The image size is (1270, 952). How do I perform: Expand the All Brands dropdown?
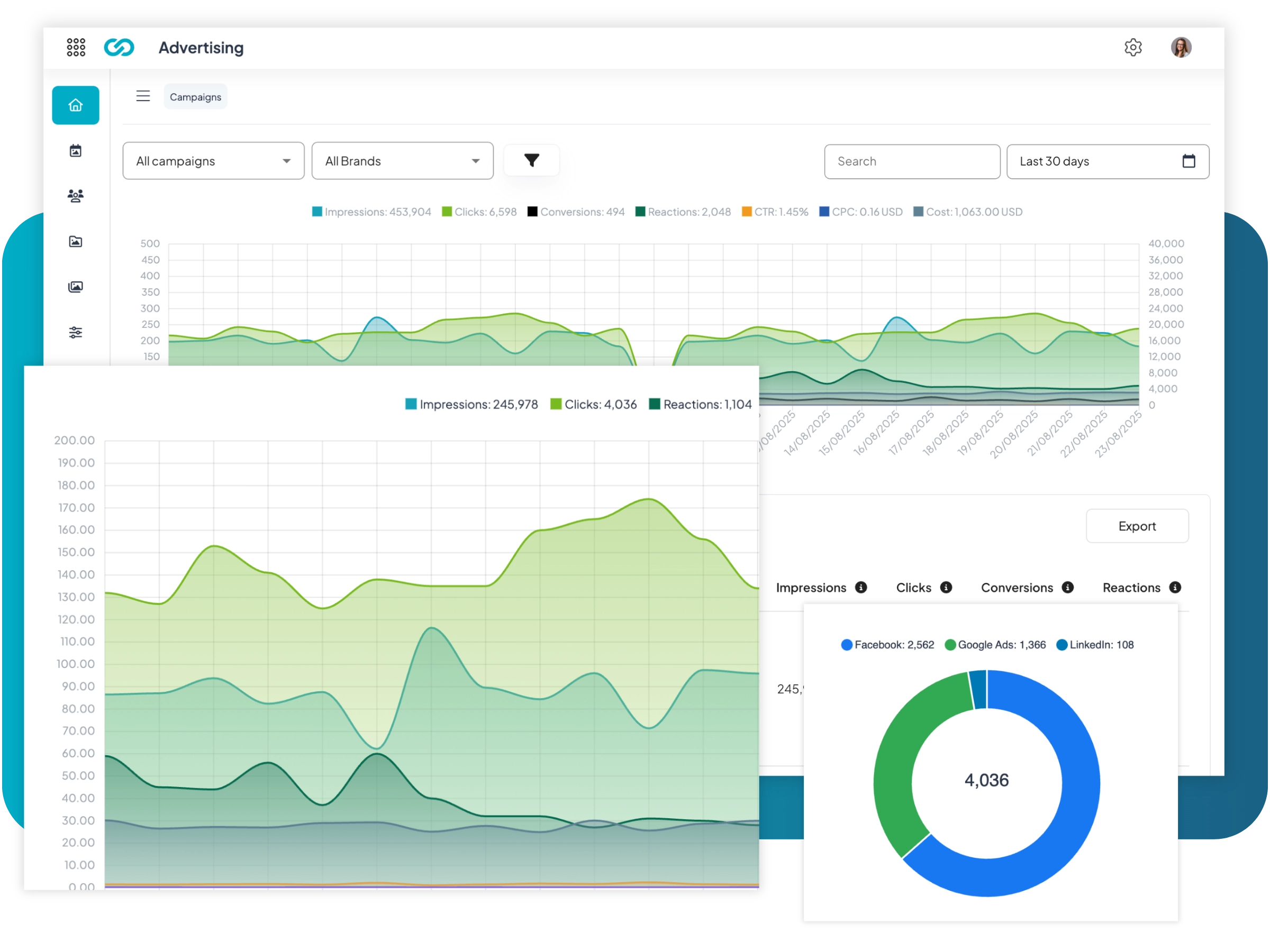[402, 161]
